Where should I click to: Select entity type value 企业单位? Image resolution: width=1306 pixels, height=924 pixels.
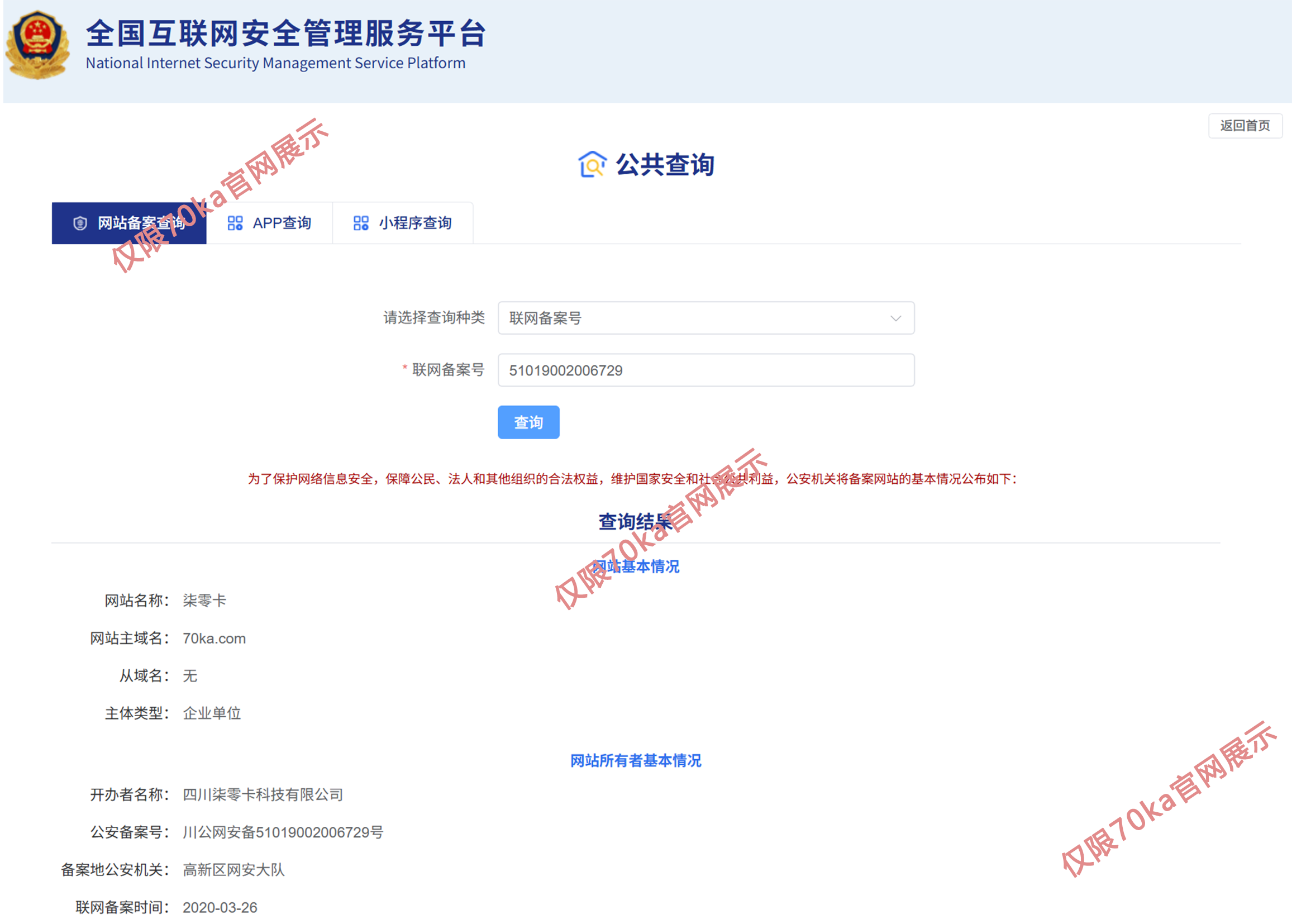(x=212, y=713)
